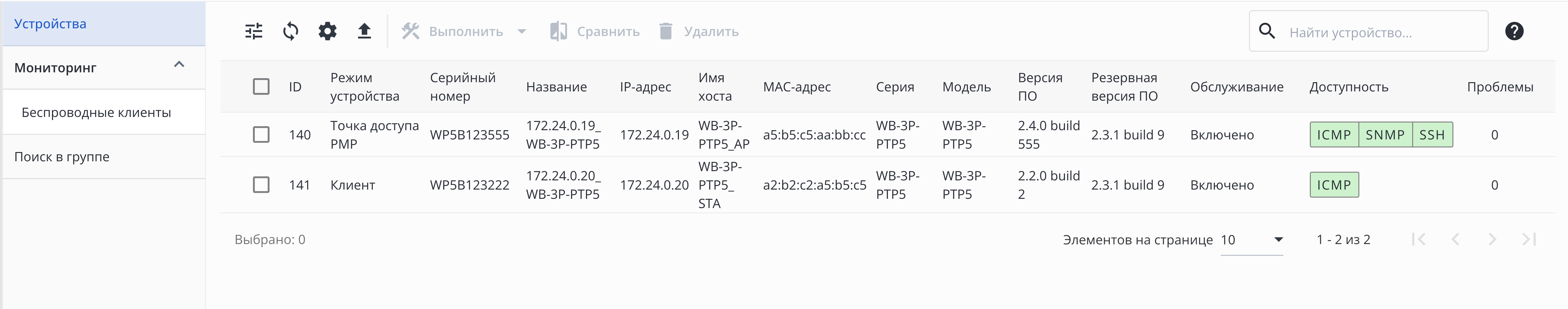
Task: Collapse the Мониторинг section
Action: (179, 65)
